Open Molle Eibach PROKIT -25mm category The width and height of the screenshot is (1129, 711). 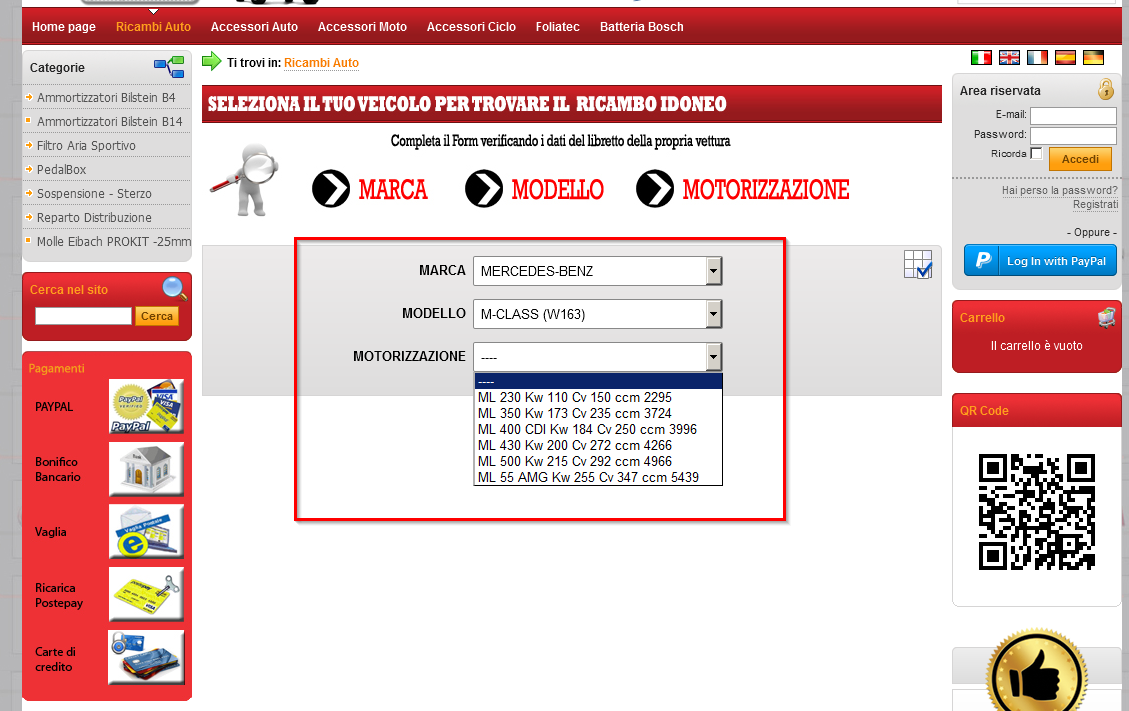pyautogui.click(x=114, y=241)
